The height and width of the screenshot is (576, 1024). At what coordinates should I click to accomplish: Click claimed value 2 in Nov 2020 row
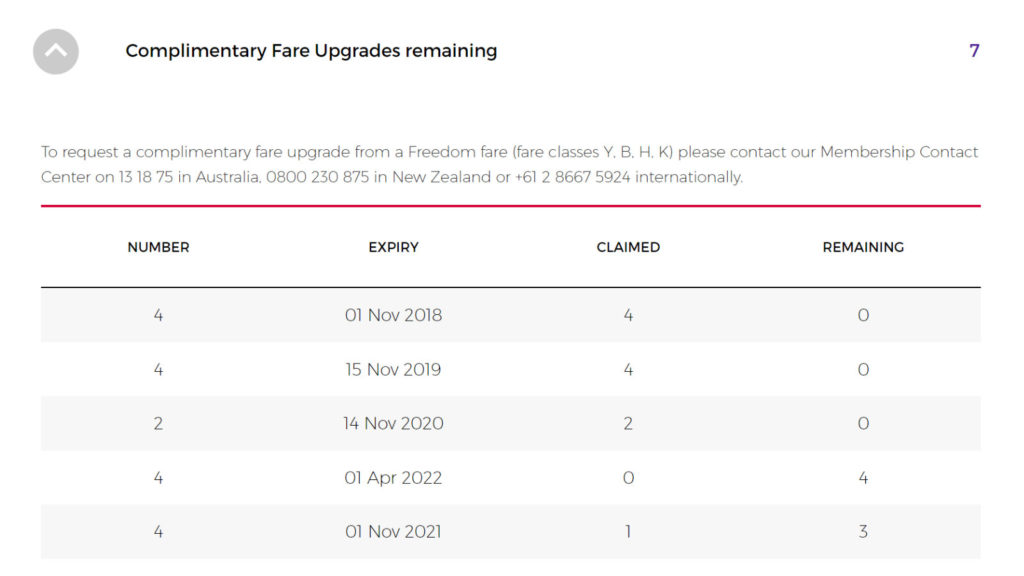628,424
